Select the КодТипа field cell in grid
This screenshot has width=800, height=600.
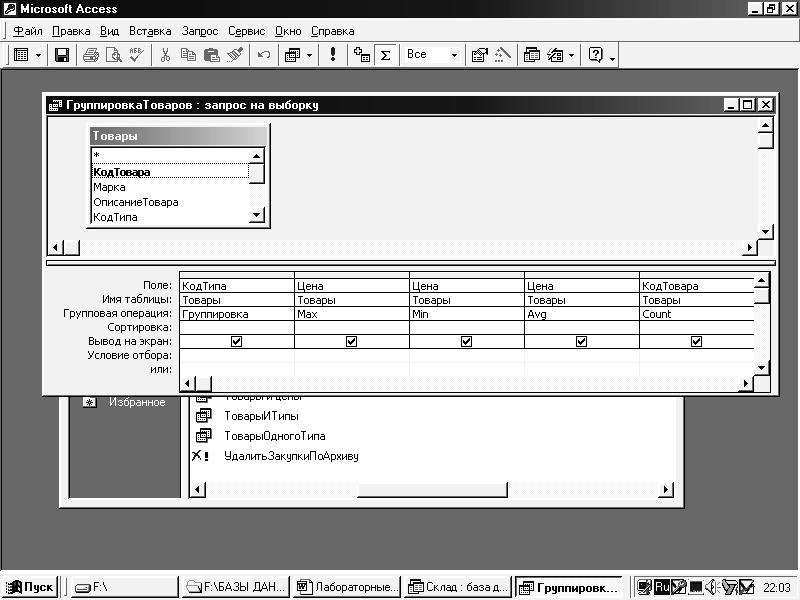pos(237,286)
